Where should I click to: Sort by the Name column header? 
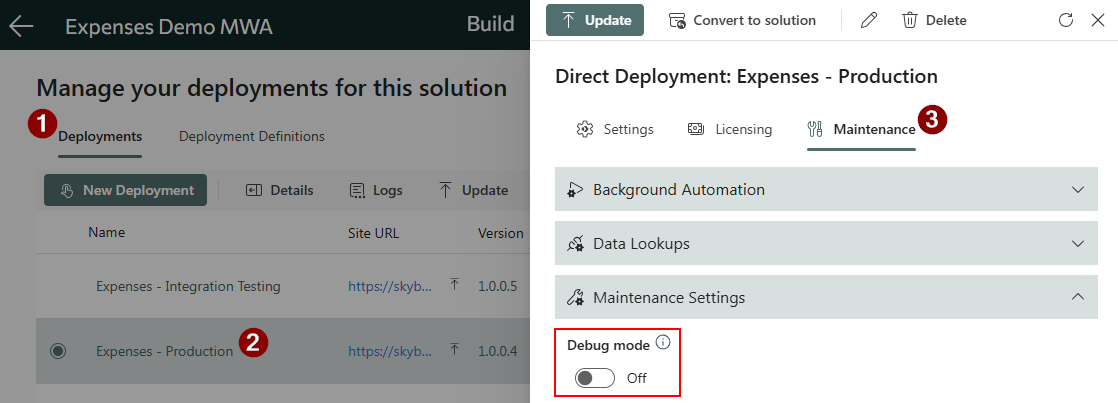106,233
